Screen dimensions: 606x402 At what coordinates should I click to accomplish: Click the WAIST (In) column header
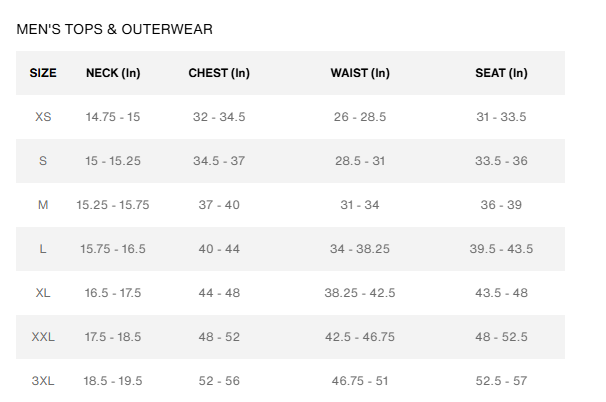[360, 73]
